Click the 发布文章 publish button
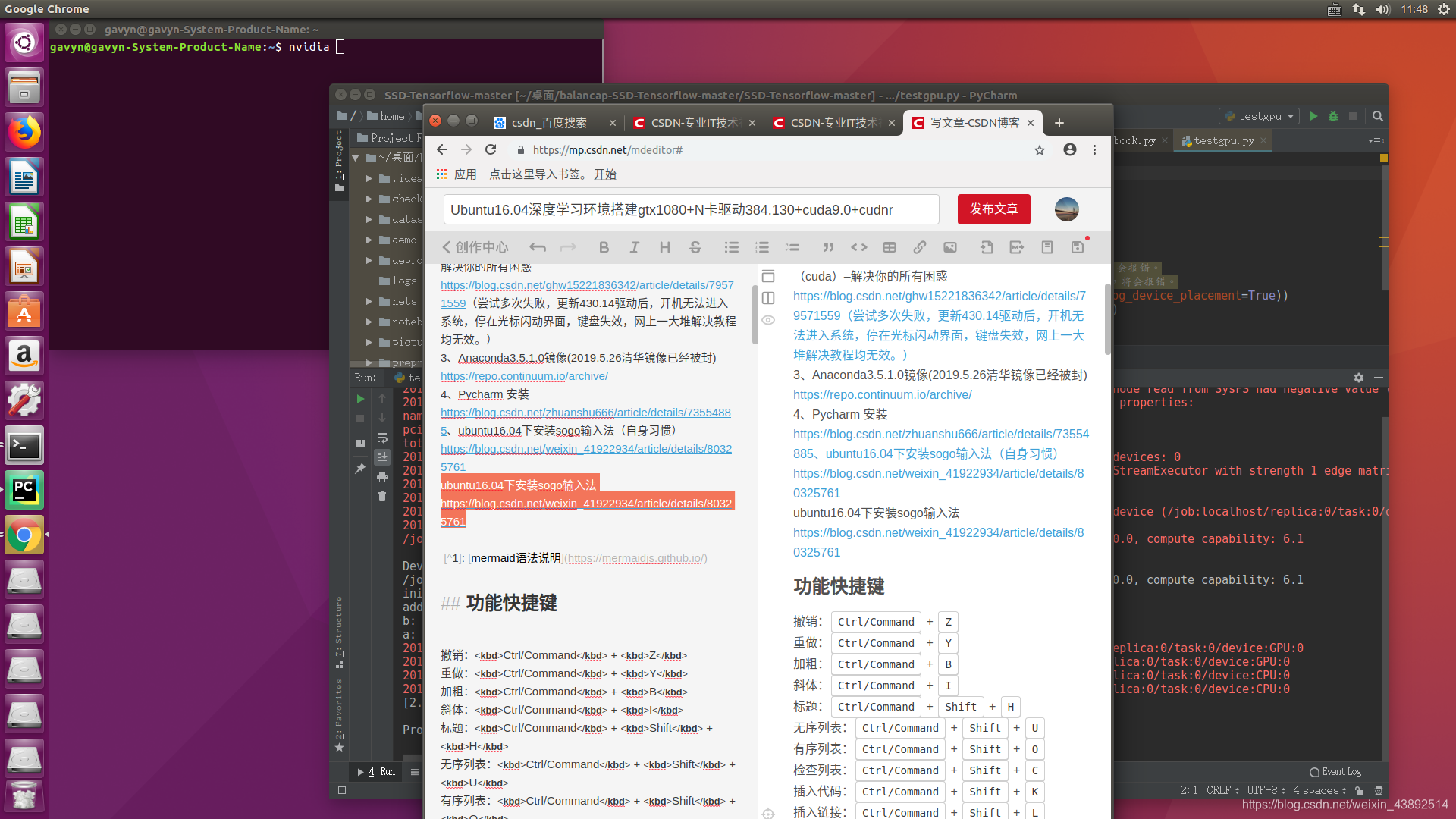Screen dimensions: 1456x819 pyautogui.click(x=993, y=209)
